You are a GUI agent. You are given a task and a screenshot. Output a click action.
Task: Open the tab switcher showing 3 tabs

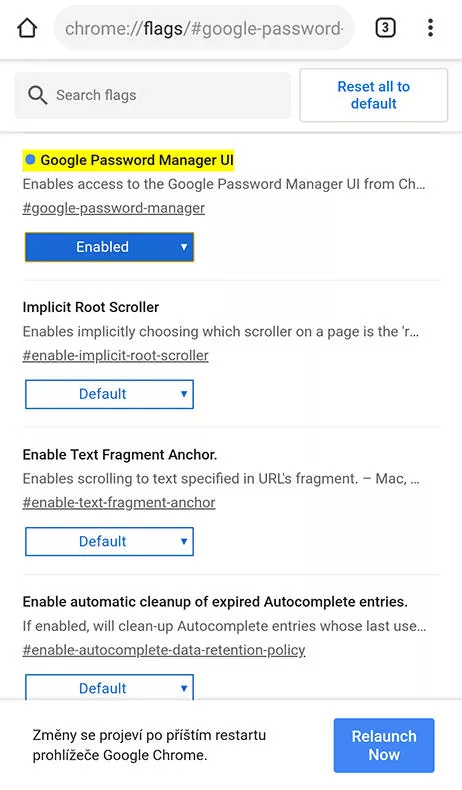[x=385, y=28]
